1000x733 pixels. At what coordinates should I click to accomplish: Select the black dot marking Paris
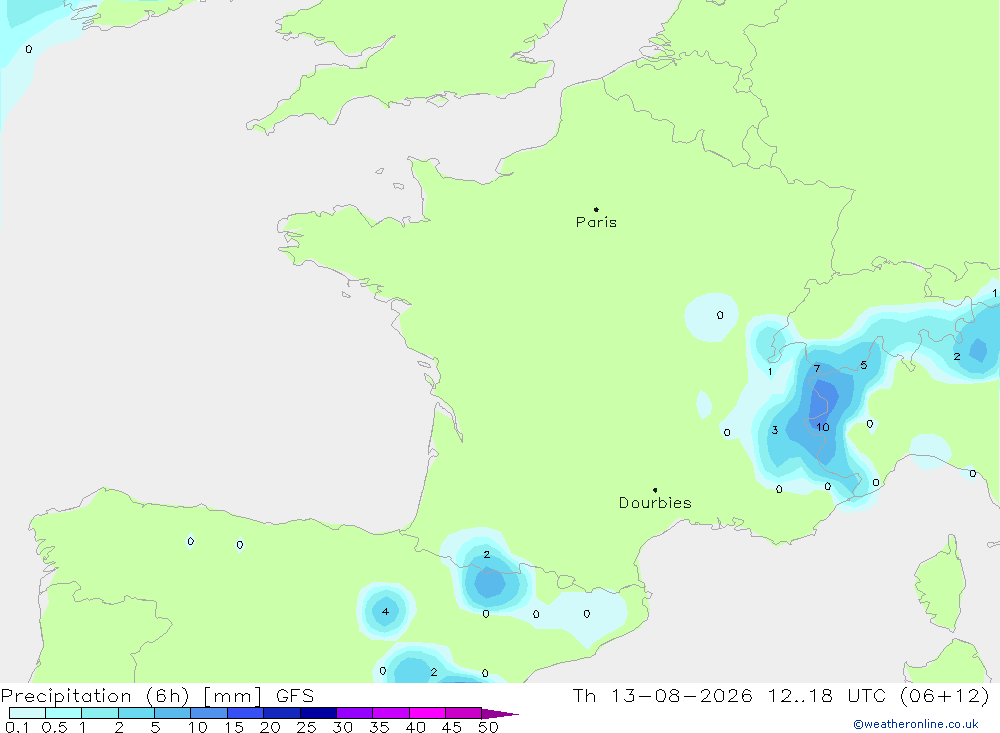596,209
